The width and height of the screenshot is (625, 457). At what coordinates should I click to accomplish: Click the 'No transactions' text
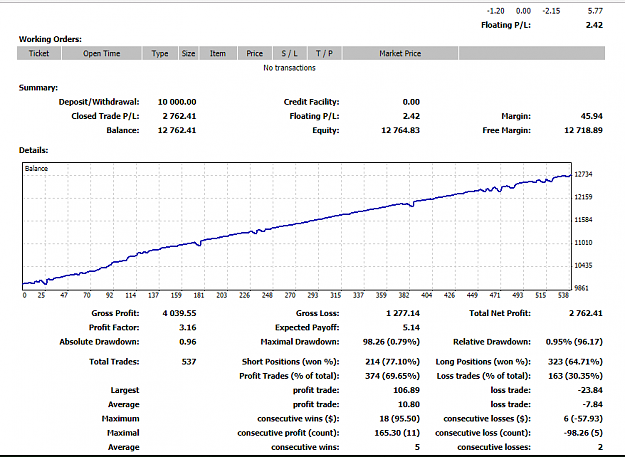[289, 68]
